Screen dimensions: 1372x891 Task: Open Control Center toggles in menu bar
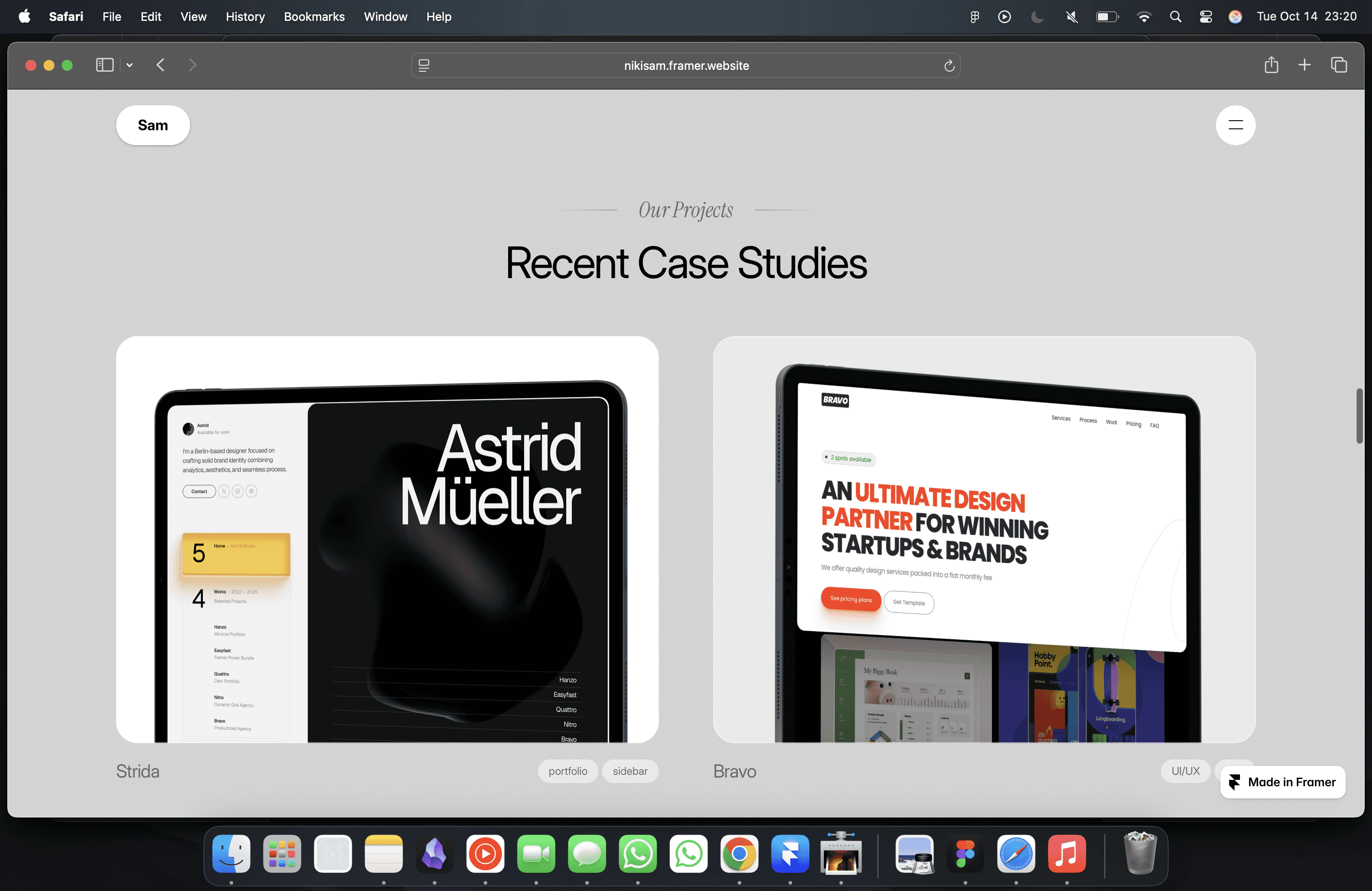tap(1205, 17)
